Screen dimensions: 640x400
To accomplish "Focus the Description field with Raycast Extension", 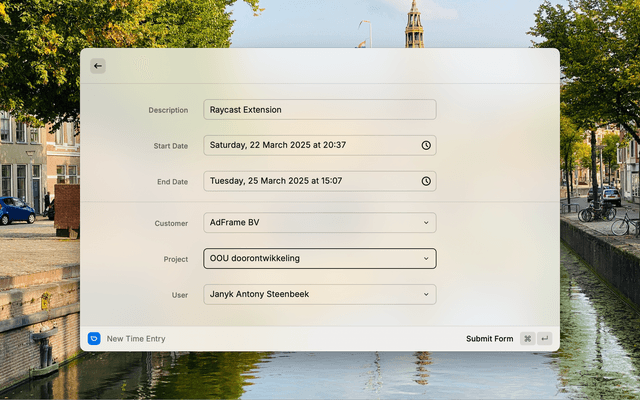I will (x=320, y=110).
